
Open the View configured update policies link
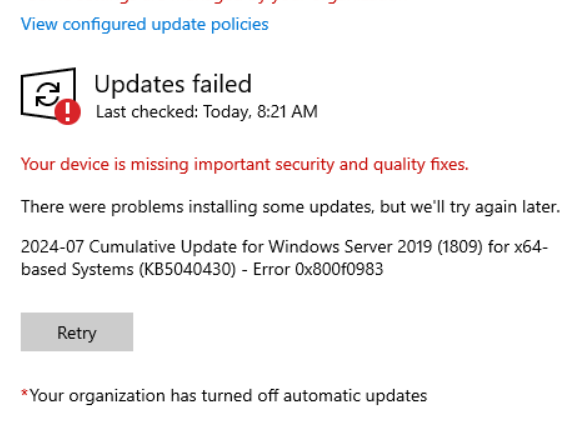pyautogui.click(x=145, y=25)
